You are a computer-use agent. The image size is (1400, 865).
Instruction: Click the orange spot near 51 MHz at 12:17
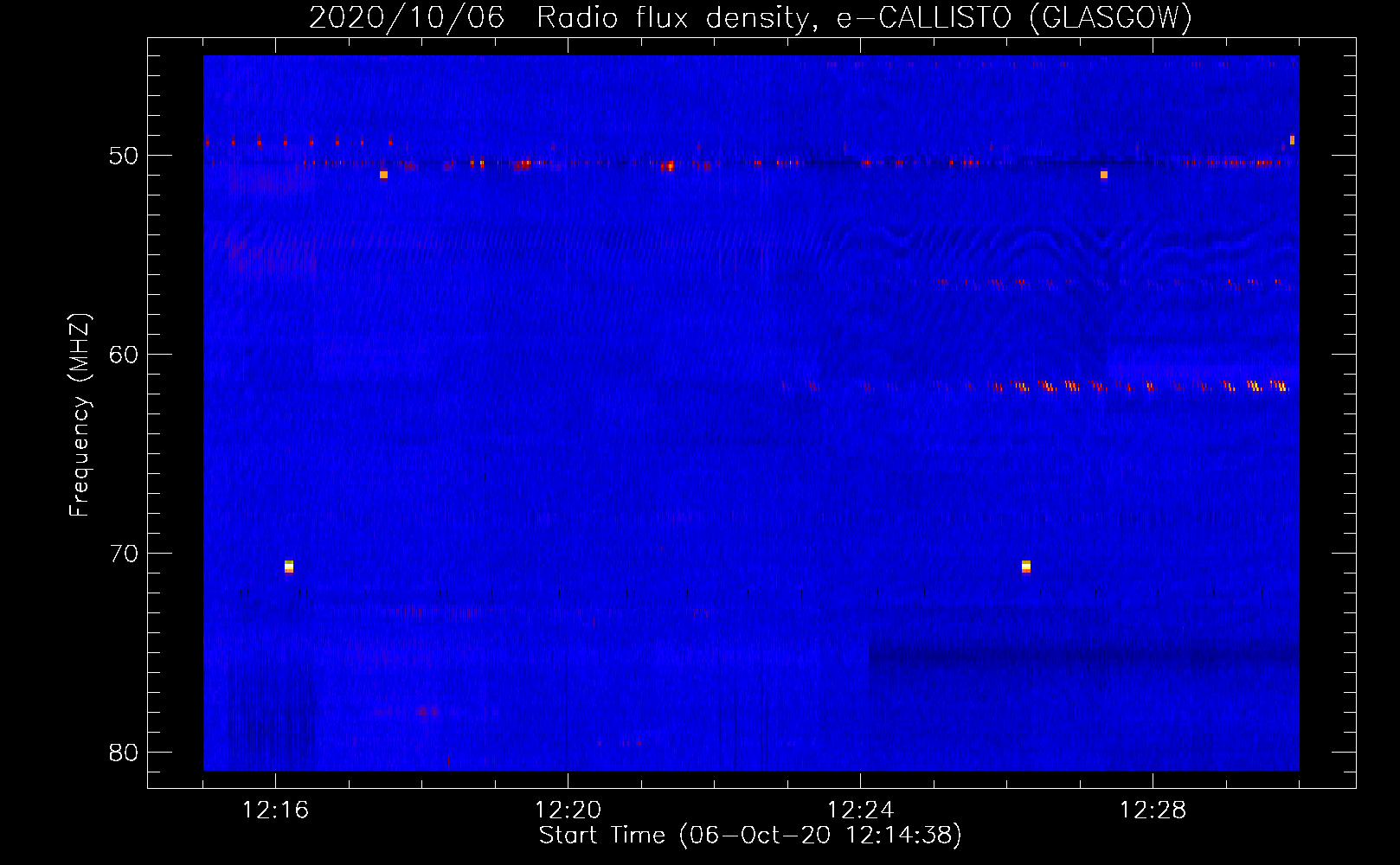click(x=383, y=175)
